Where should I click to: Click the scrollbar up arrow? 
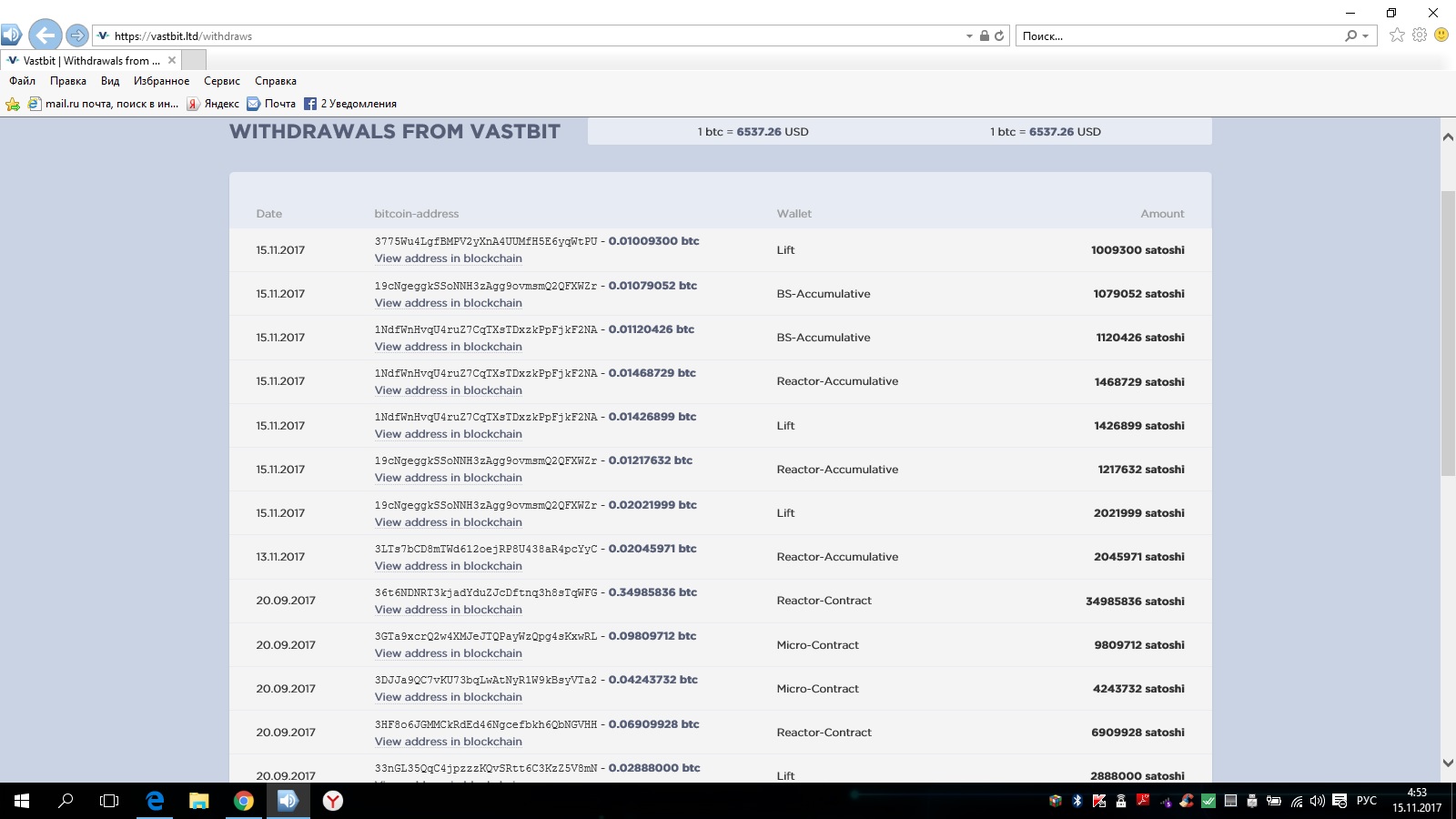[1448, 137]
